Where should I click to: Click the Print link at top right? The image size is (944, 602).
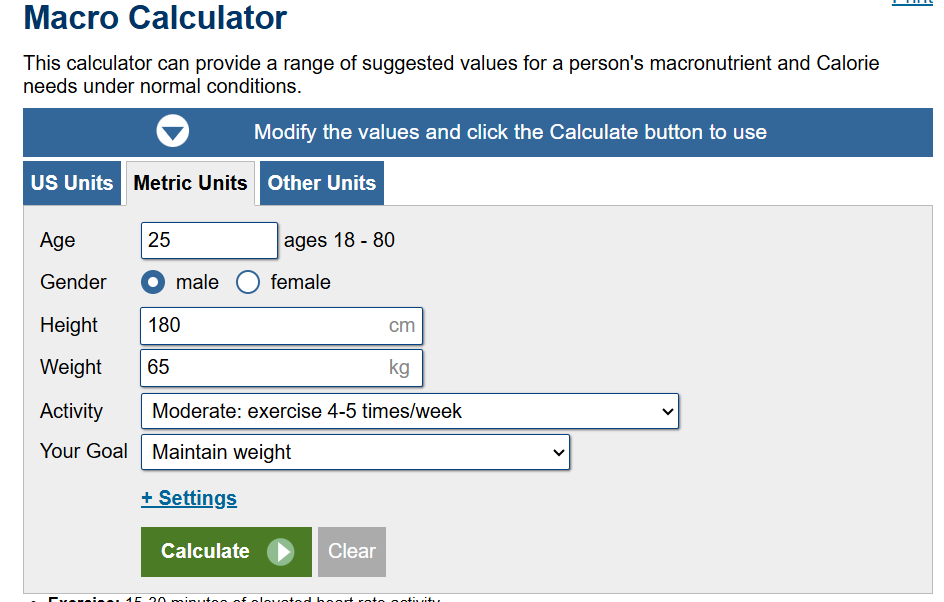pos(912,2)
